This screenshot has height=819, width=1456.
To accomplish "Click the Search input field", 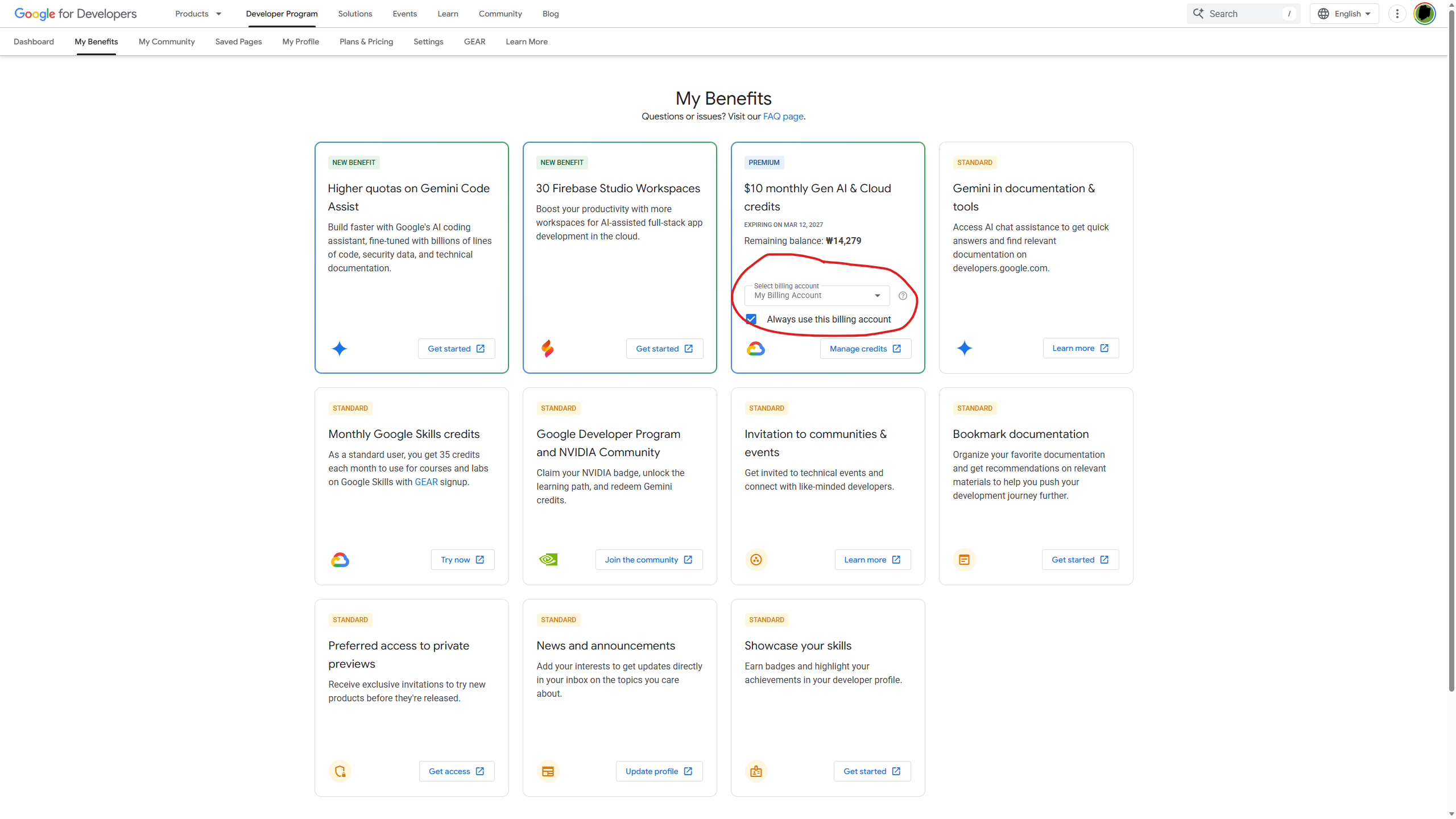I will (1243, 14).
